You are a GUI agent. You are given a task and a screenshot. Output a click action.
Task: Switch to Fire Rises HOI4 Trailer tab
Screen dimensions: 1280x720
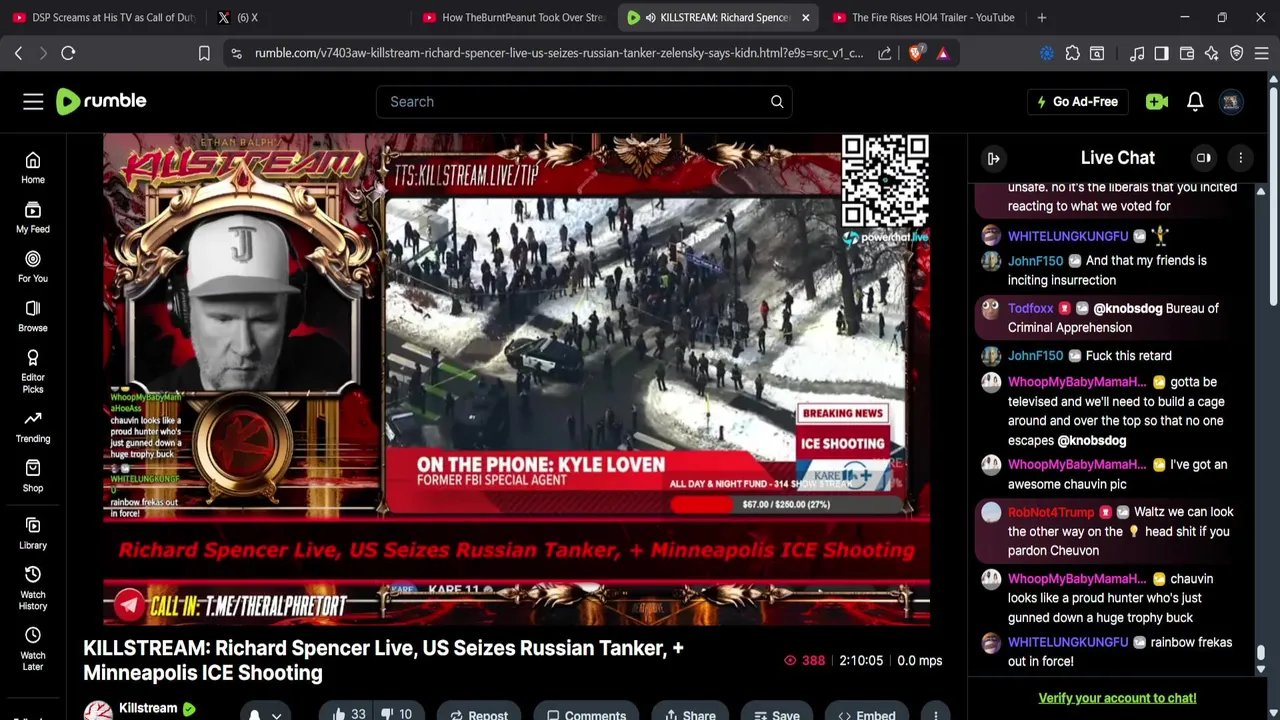tap(923, 17)
